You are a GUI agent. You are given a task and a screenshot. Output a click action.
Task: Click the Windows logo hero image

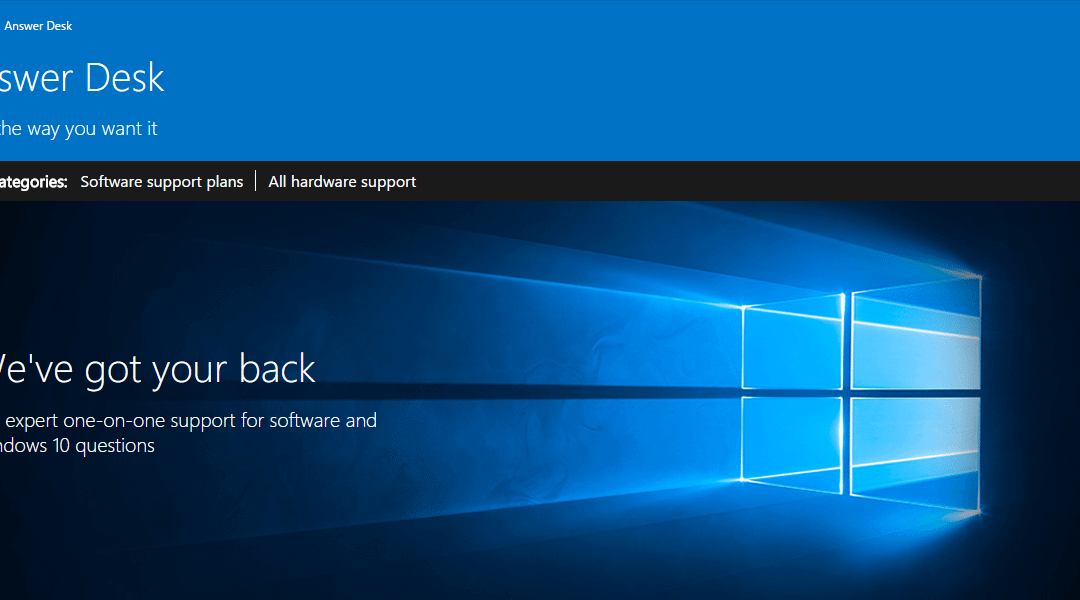tap(861, 393)
